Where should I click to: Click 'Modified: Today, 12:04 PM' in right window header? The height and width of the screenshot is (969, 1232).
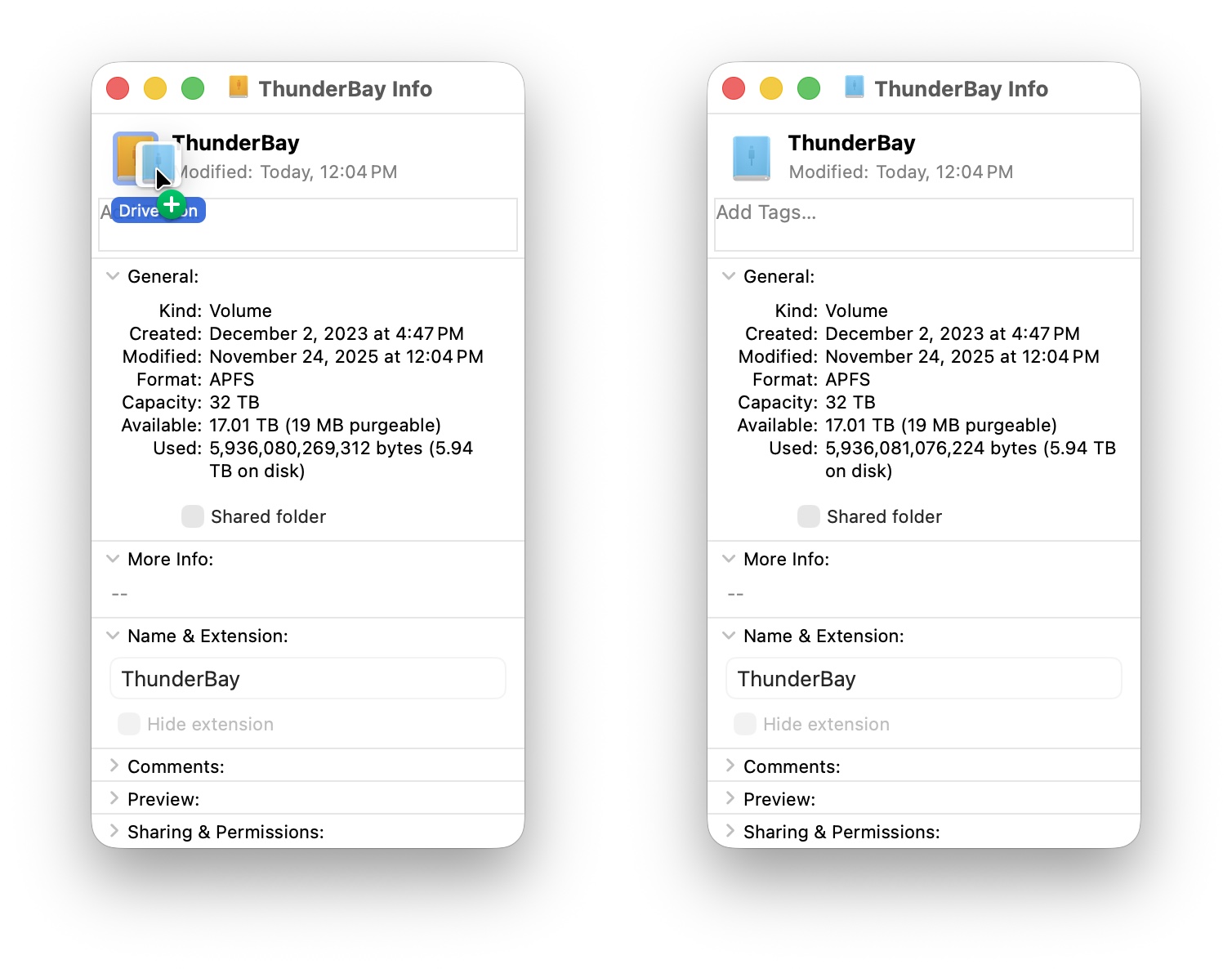click(901, 172)
